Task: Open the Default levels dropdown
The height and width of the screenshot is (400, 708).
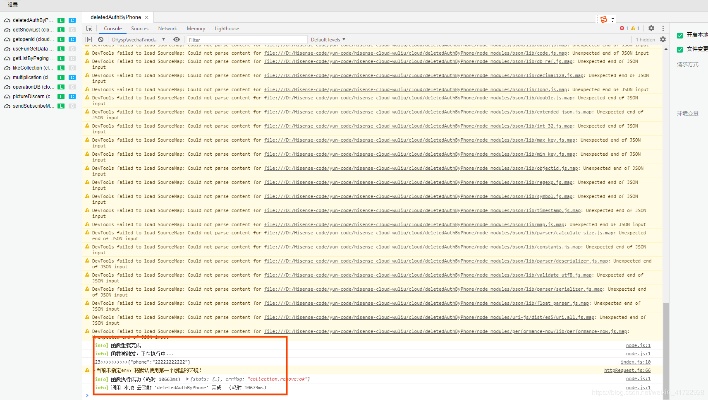Action: pyautogui.click(x=328, y=40)
